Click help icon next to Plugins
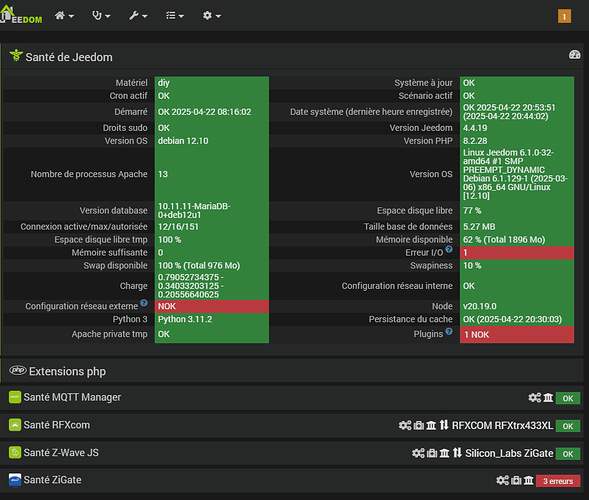This screenshot has width=589, height=500. (449, 331)
